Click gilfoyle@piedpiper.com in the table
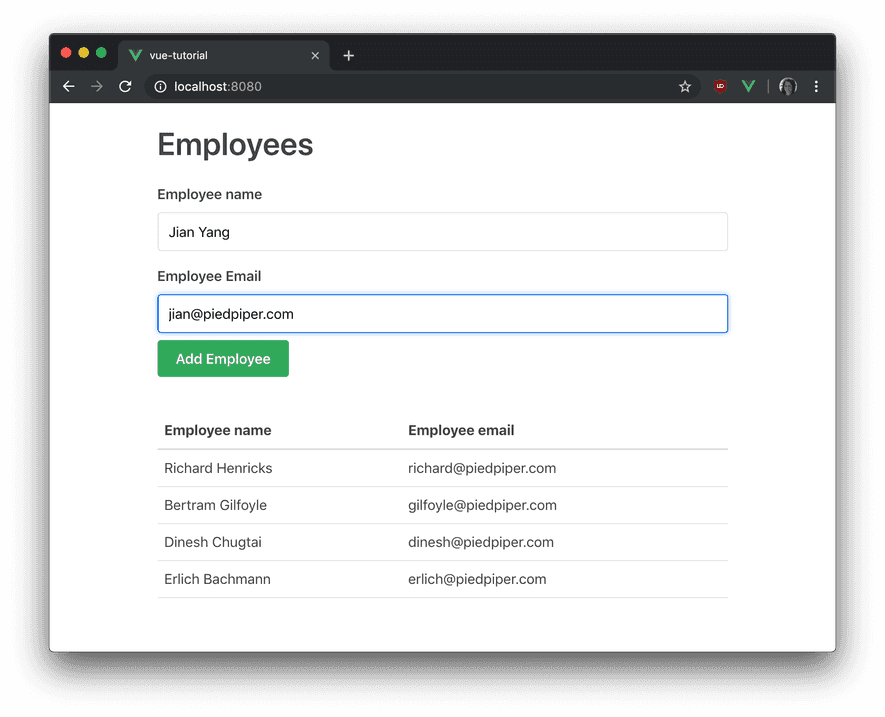 pyautogui.click(x=482, y=505)
